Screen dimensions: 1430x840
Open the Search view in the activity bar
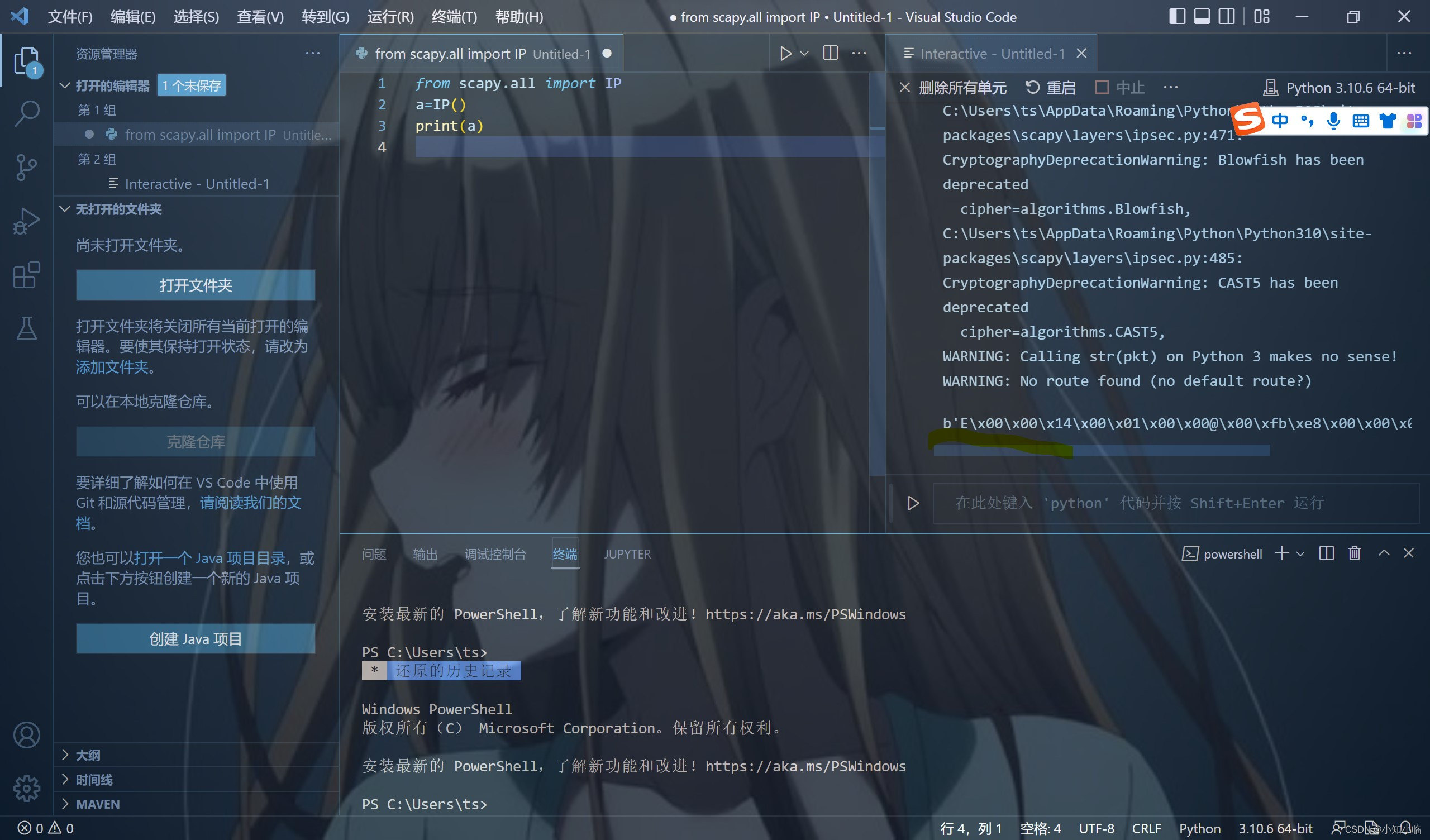27,112
